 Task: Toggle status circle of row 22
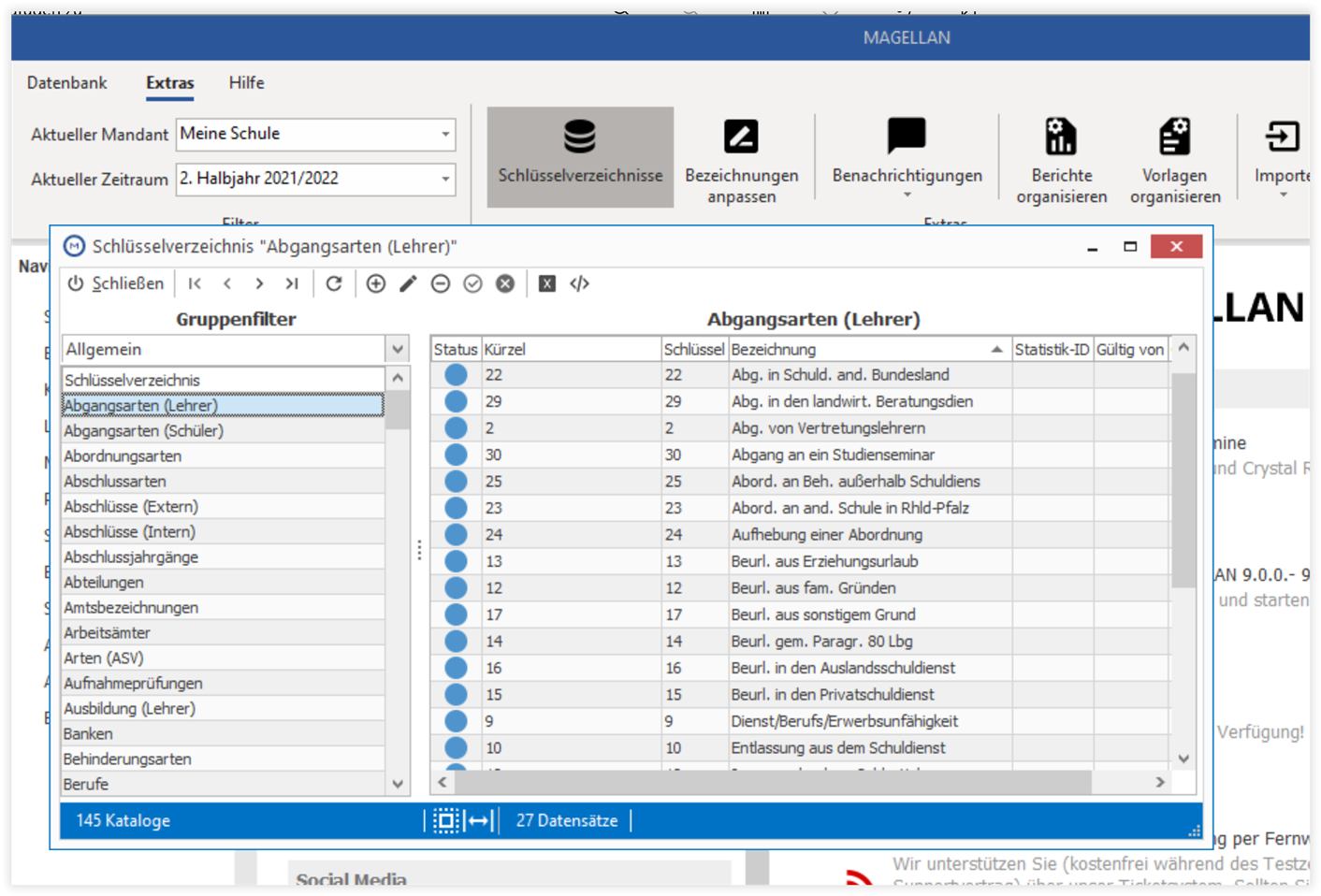coord(456,375)
